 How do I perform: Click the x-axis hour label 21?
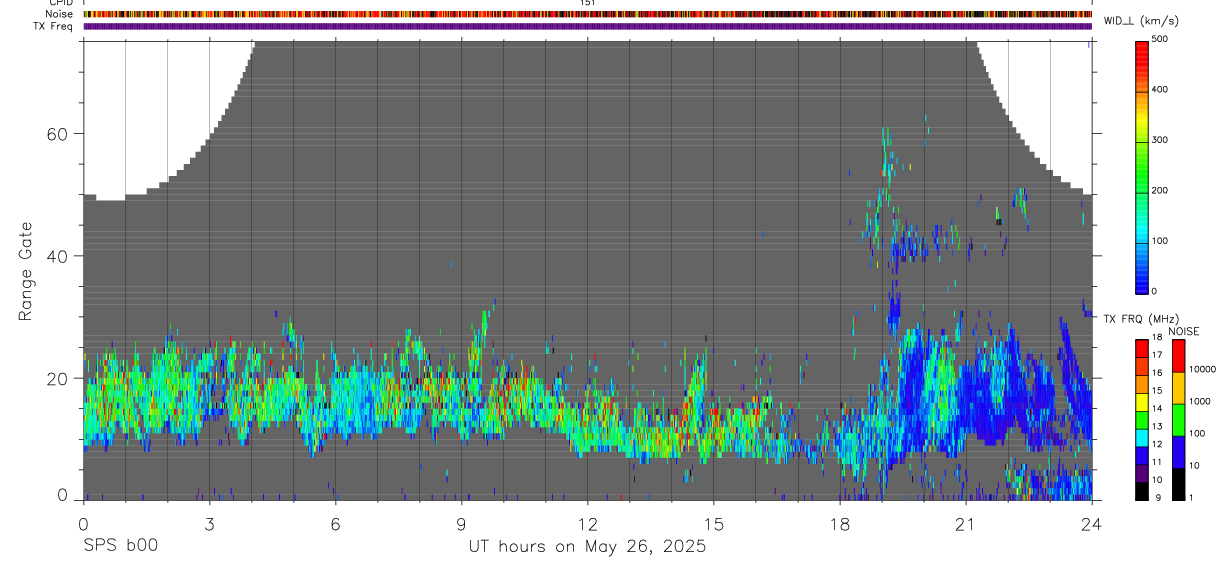(x=966, y=523)
